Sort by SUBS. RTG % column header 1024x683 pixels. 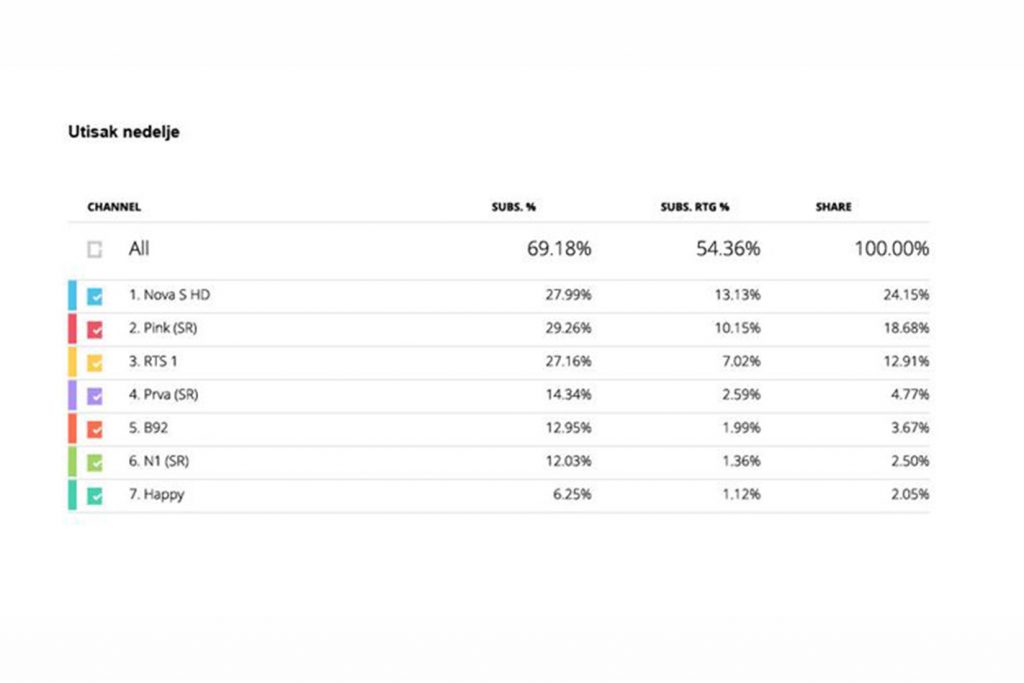coord(693,207)
